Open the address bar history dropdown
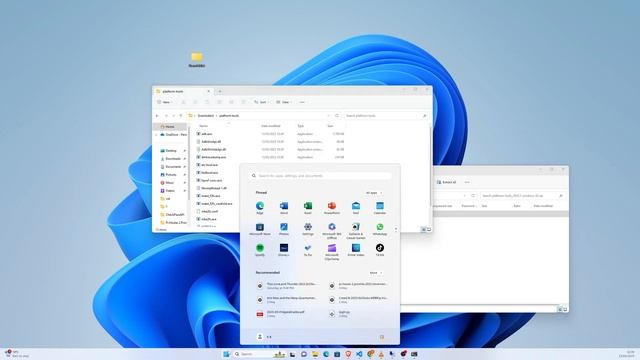The image size is (640, 360). 329,116
